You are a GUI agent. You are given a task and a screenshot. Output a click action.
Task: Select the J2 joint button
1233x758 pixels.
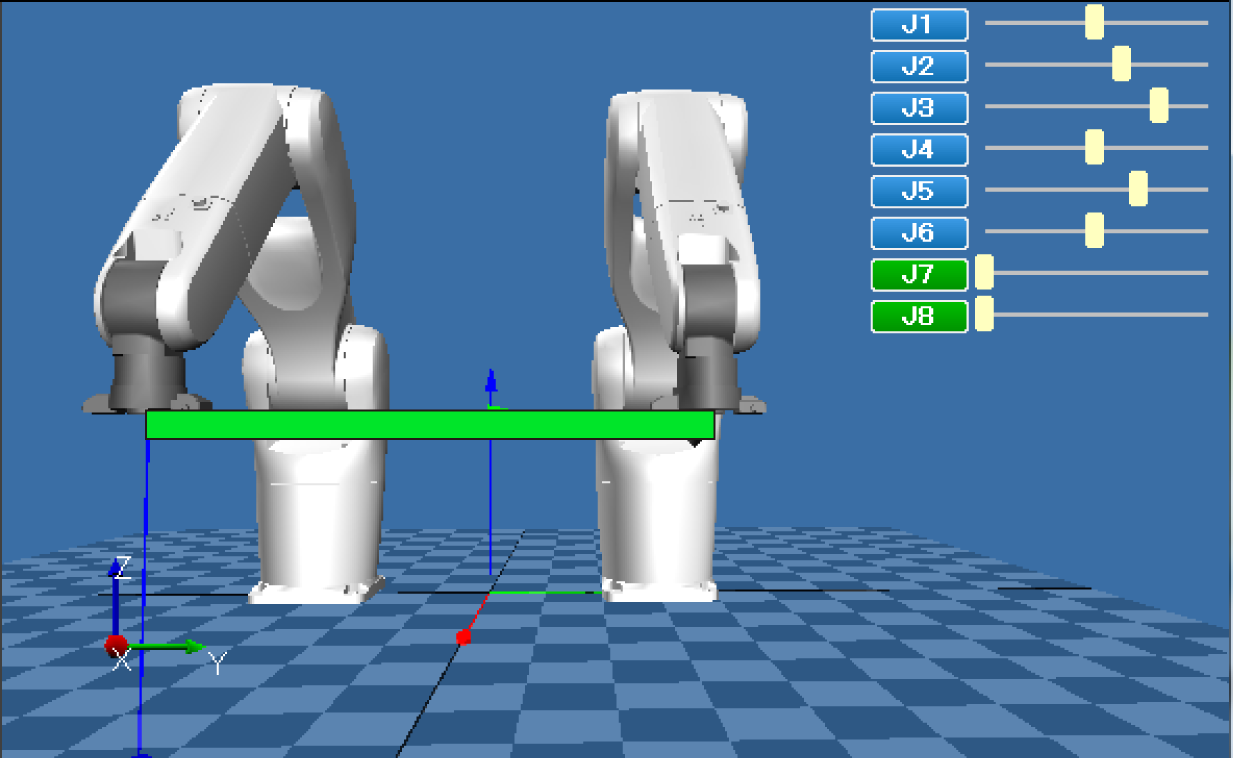point(919,66)
